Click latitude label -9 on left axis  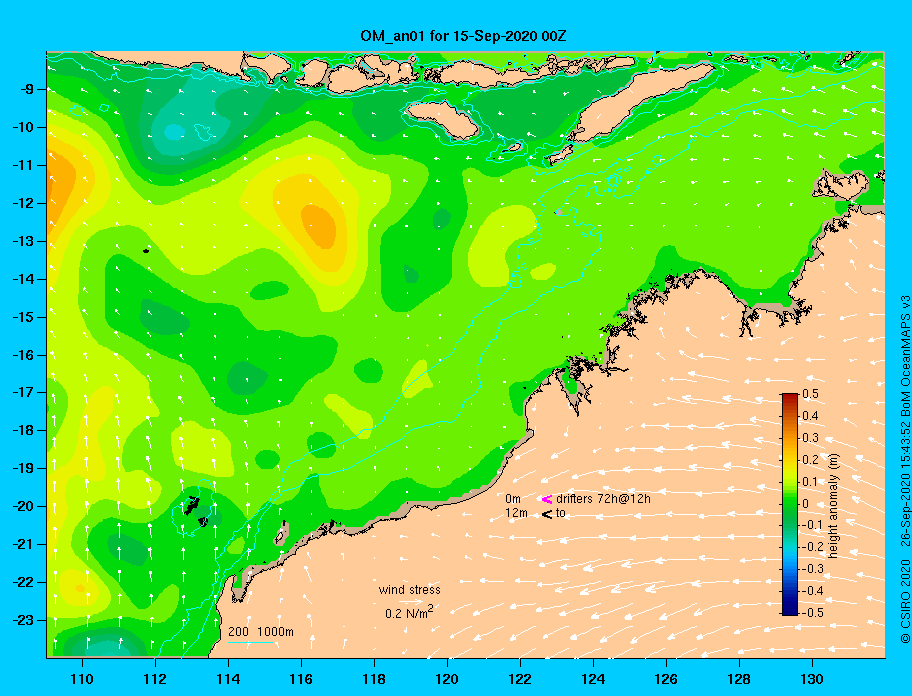[x=26, y=90]
